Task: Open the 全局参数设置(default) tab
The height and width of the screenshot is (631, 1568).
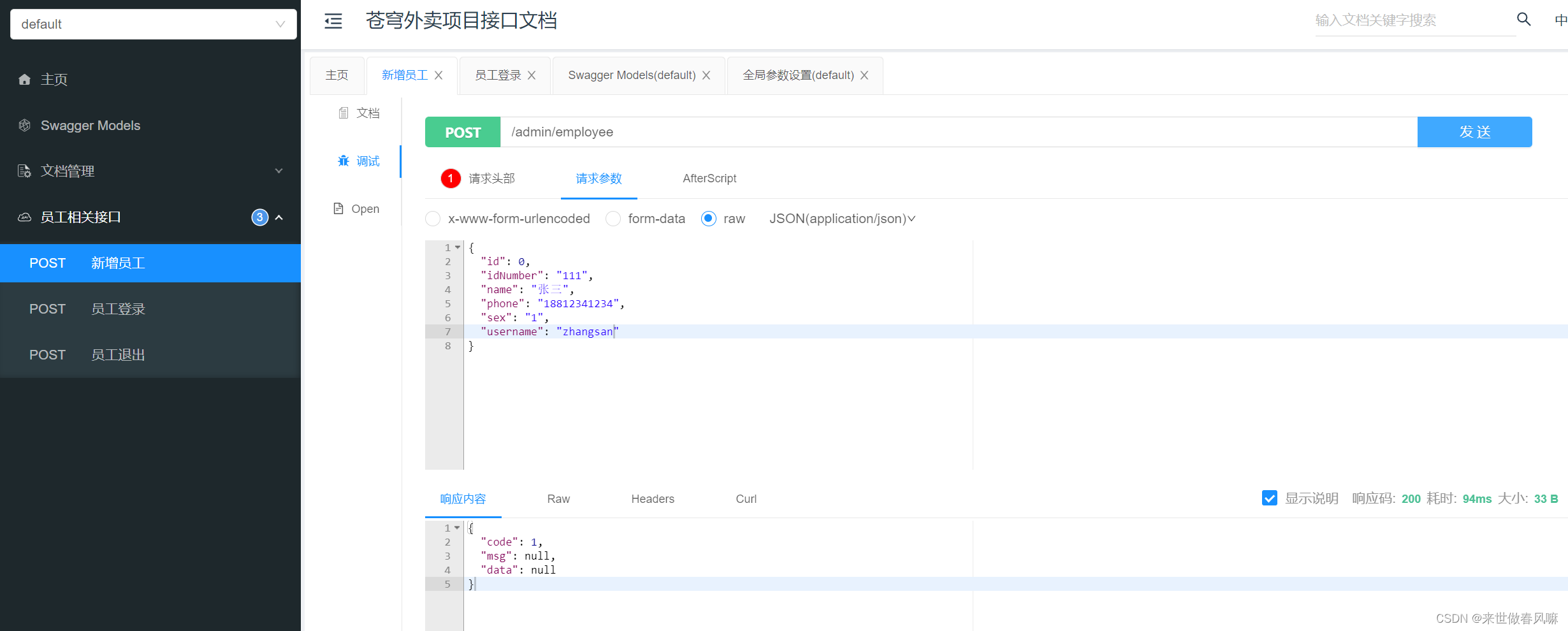Action: pyautogui.click(x=798, y=75)
